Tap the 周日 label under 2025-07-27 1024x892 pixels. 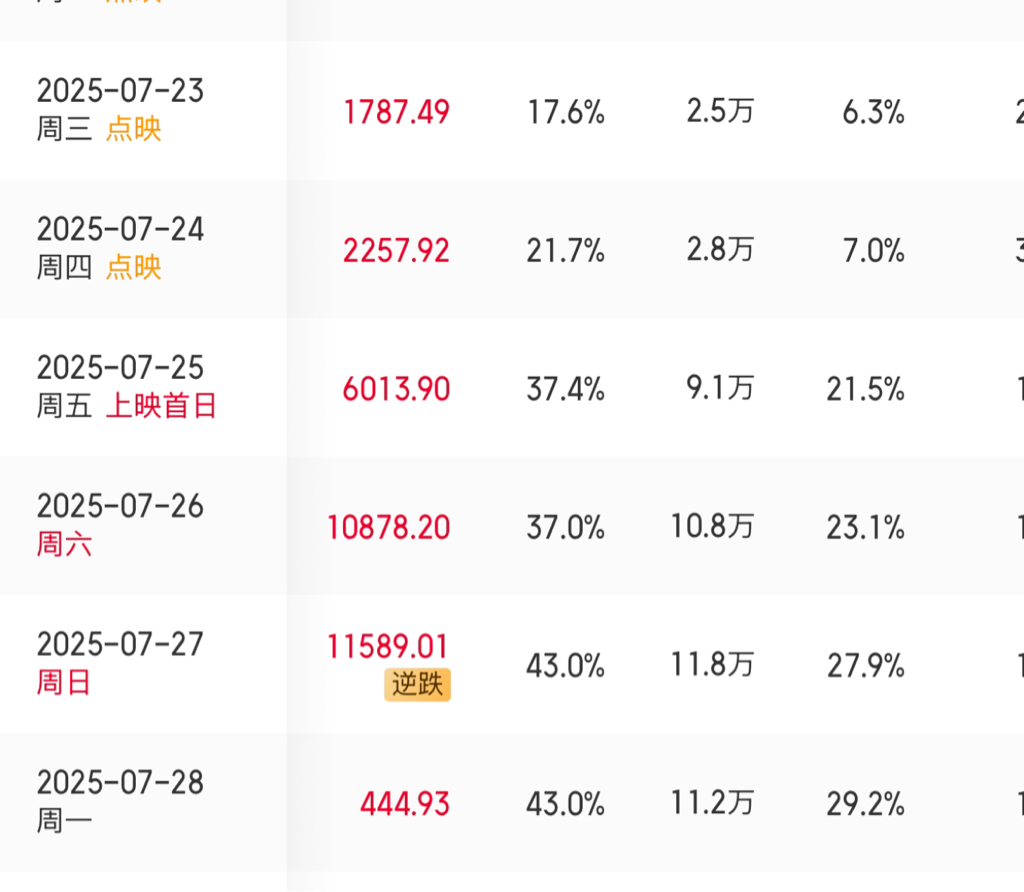pyautogui.click(x=63, y=682)
